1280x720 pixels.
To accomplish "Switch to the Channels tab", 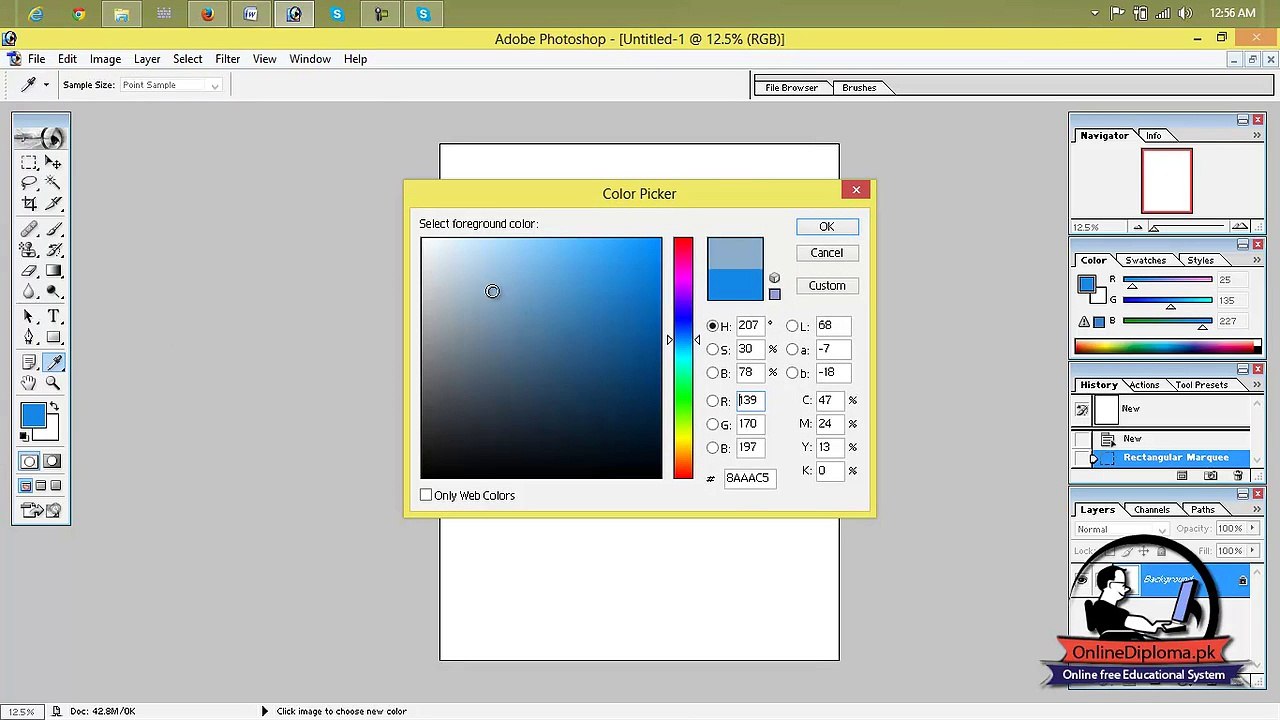I will [x=1152, y=510].
